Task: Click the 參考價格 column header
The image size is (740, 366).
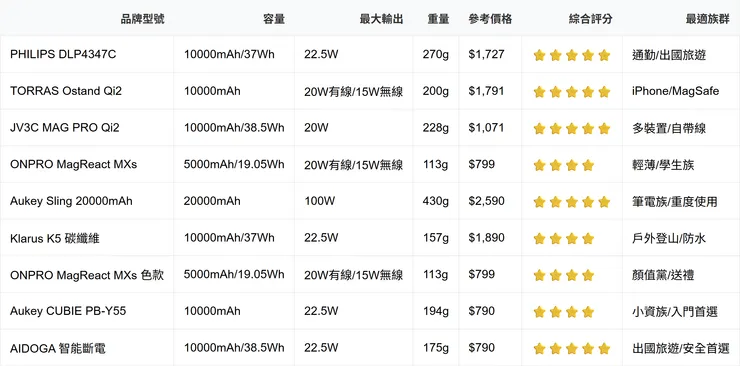Action: point(490,19)
